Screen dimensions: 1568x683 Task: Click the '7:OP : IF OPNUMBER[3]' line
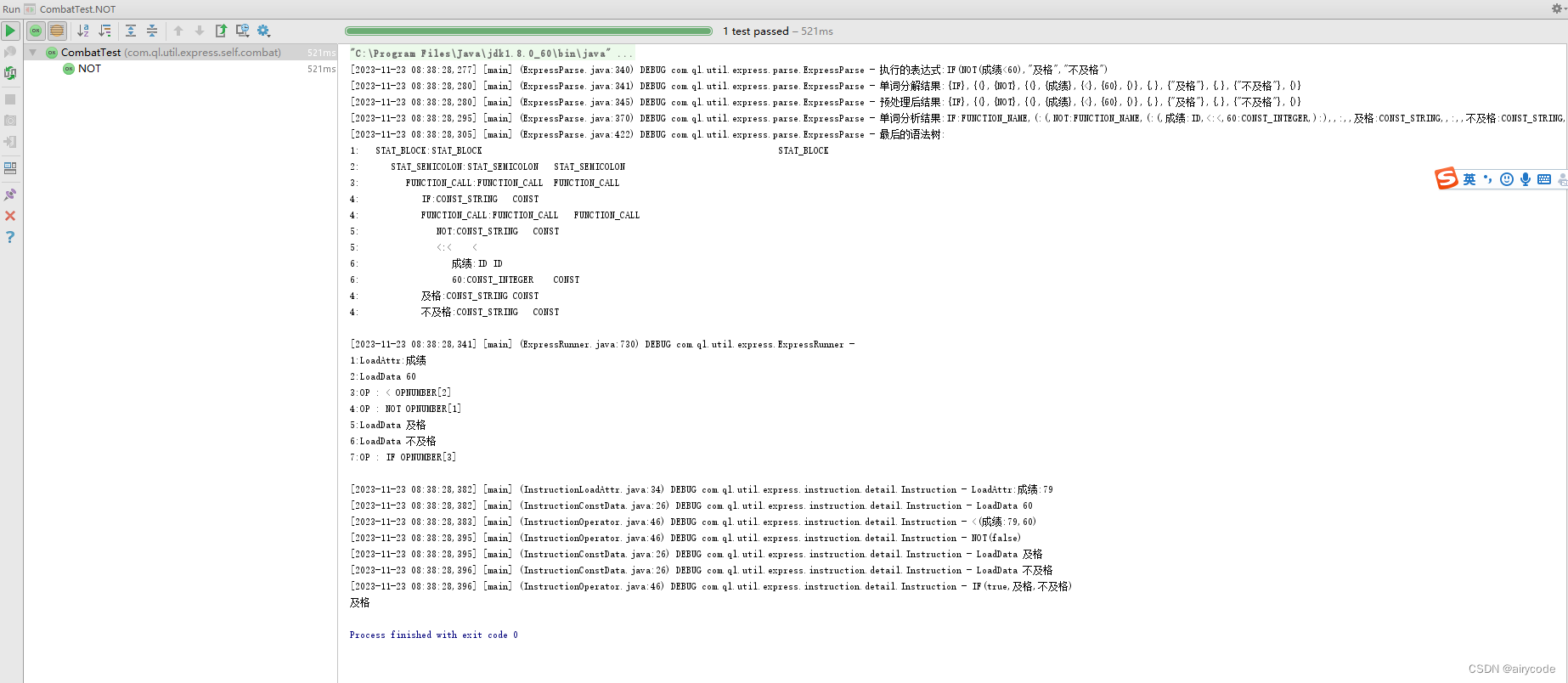403,457
